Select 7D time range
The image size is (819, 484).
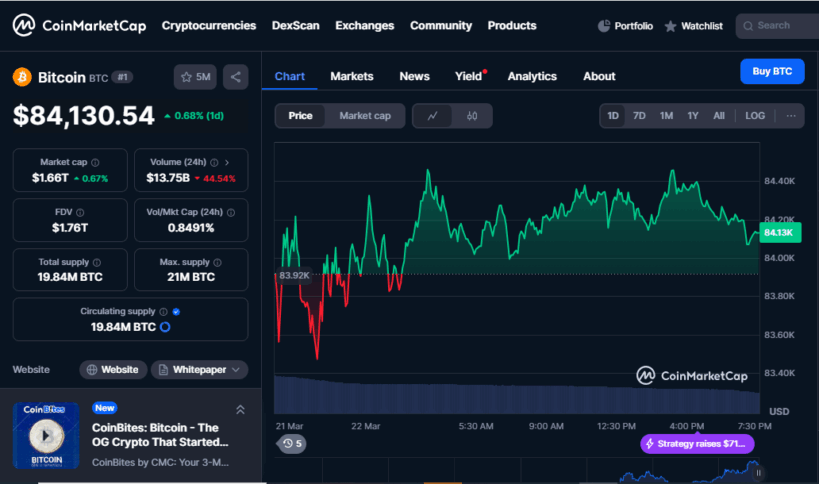click(639, 116)
